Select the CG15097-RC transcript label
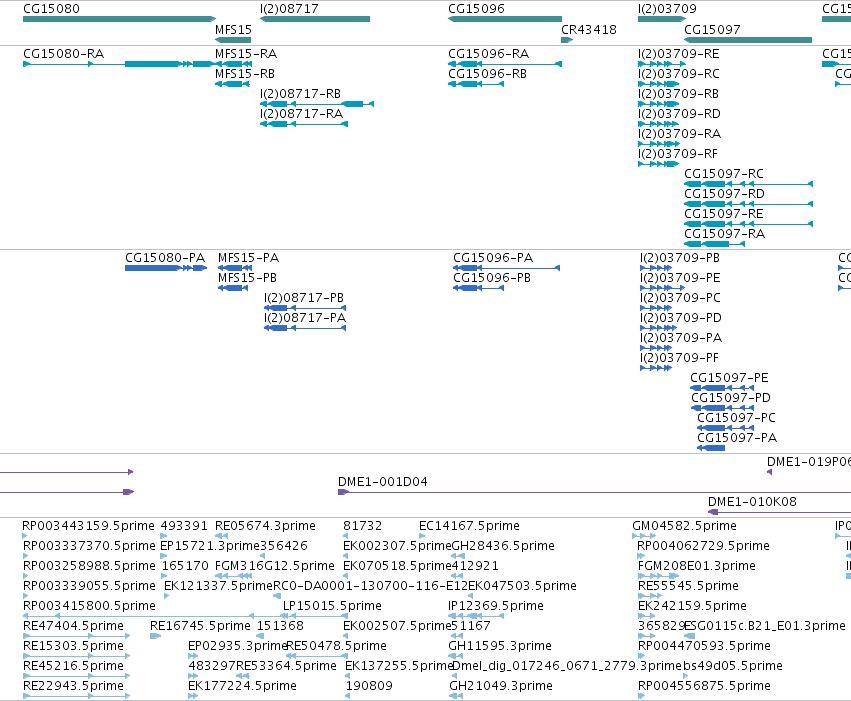 pyautogui.click(x=723, y=174)
